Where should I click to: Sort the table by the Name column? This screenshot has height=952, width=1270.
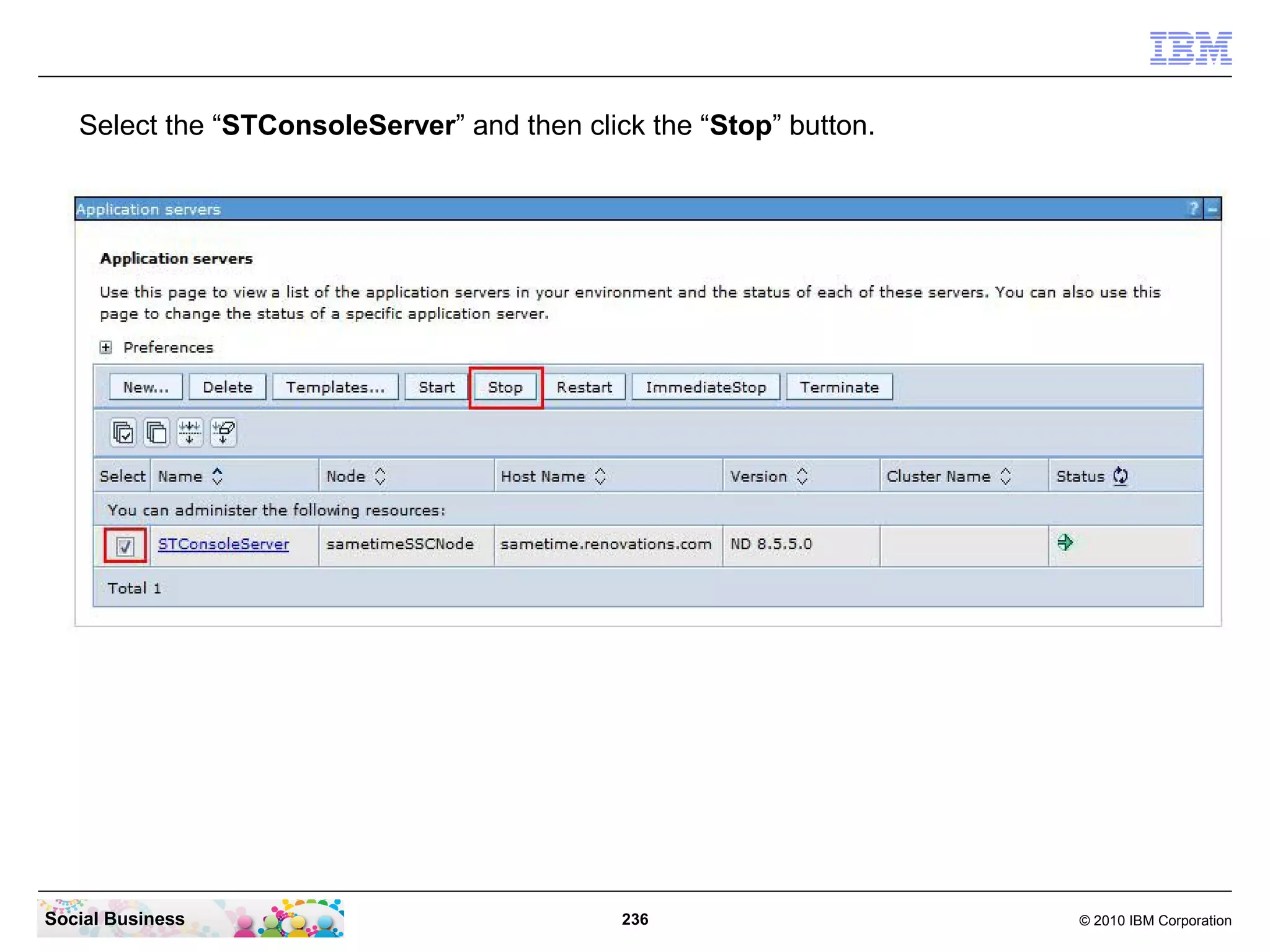[x=217, y=476]
